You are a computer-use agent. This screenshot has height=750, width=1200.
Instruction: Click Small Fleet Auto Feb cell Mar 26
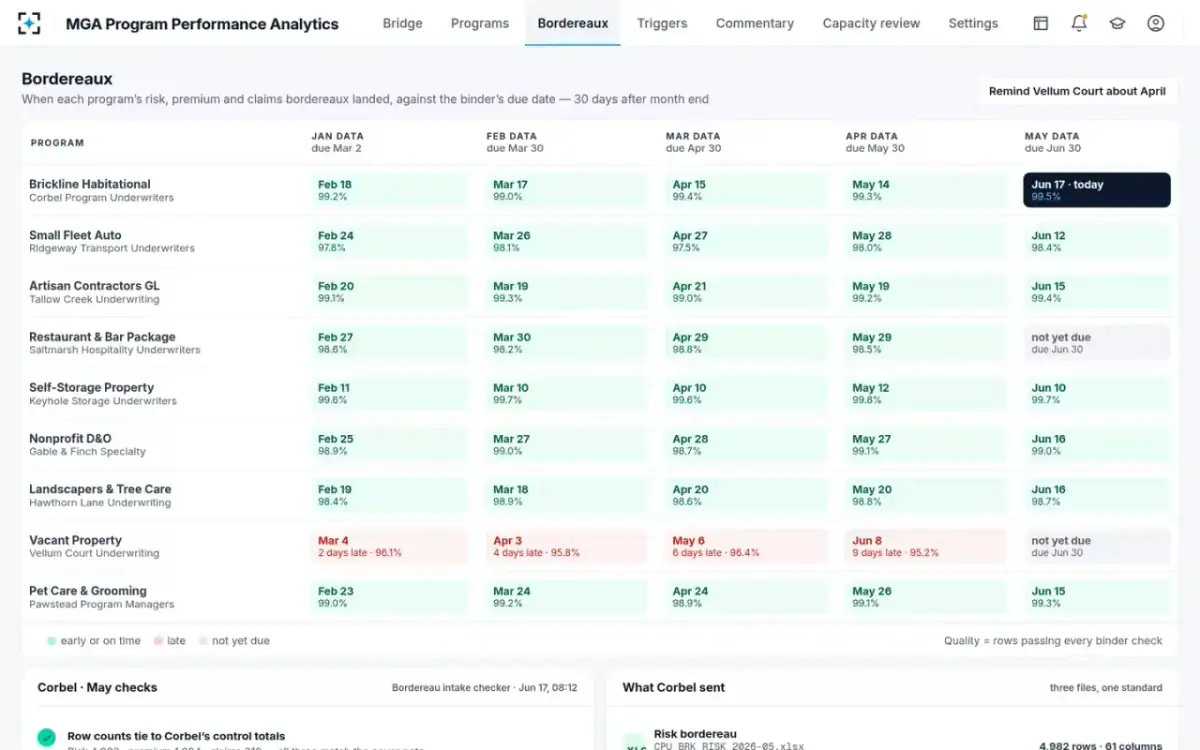(x=565, y=241)
